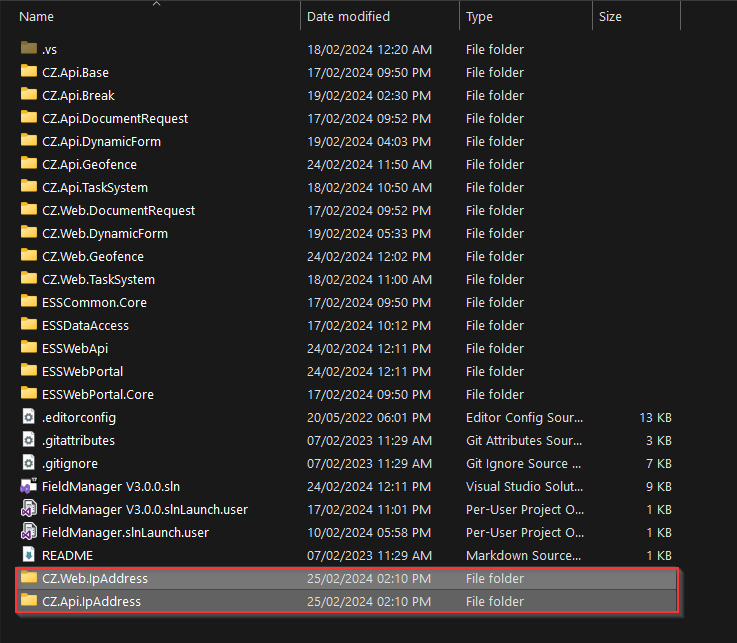Screen dimensions: 737x643
Task: Click the CZ.Web.TaskSystem folder icon
Action: (x=29, y=278)
